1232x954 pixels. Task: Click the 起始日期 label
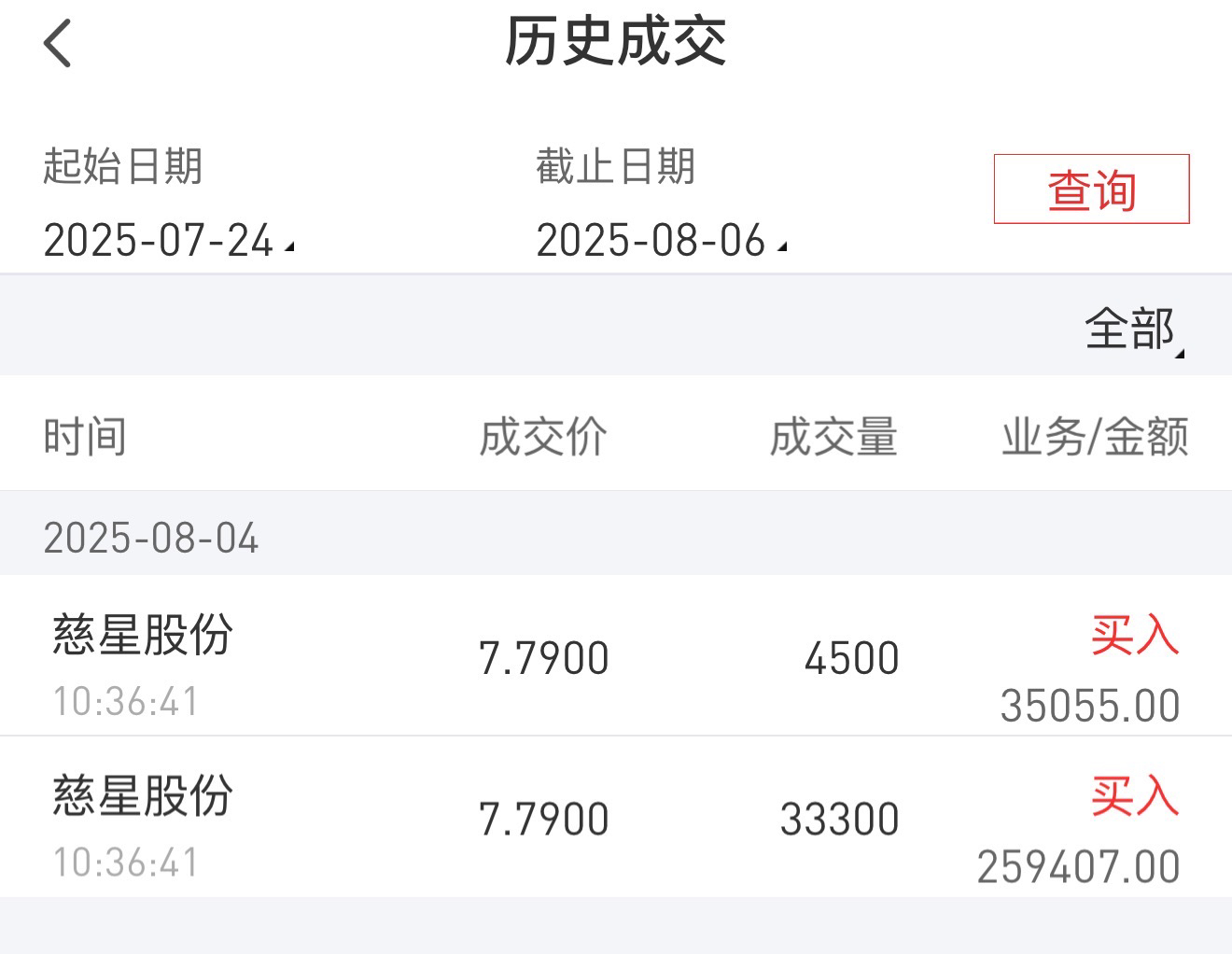click(122, 167)
